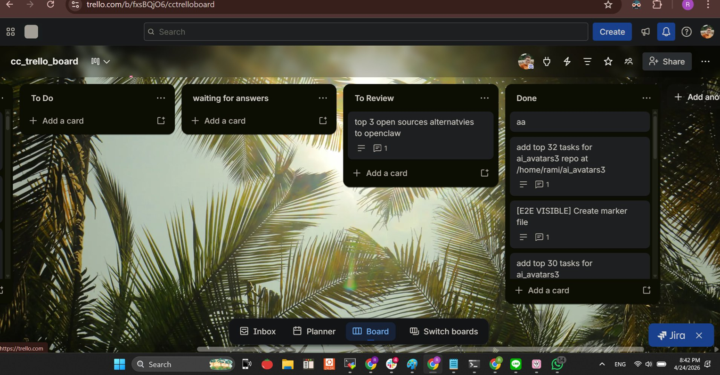Bookmark page with browser star icon
The height and width of the screenshot is (375, 720).
[608, 5]
